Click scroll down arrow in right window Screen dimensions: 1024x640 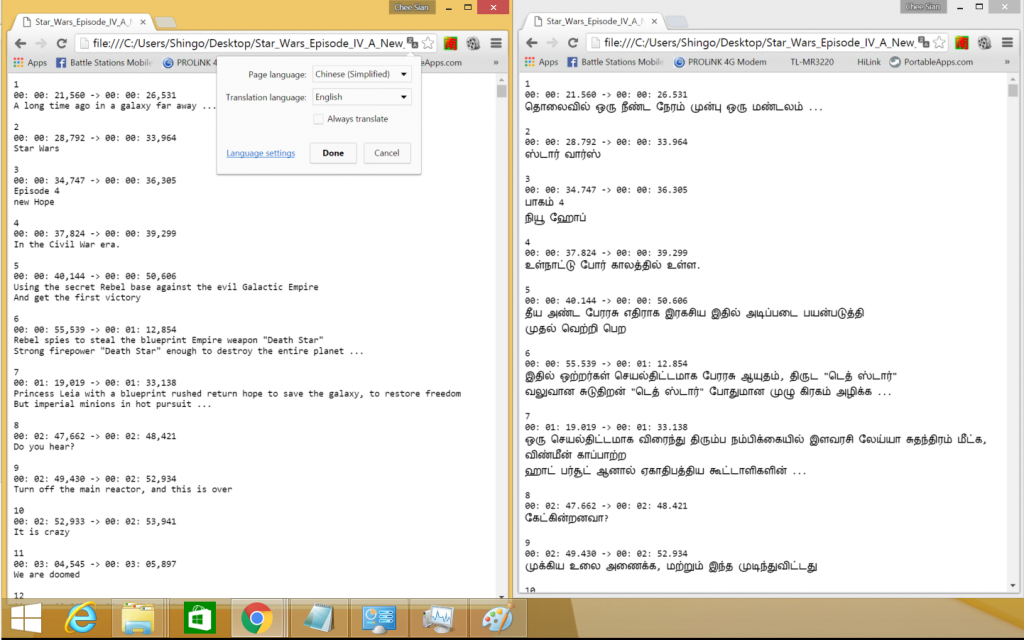tap(1013, 586)
